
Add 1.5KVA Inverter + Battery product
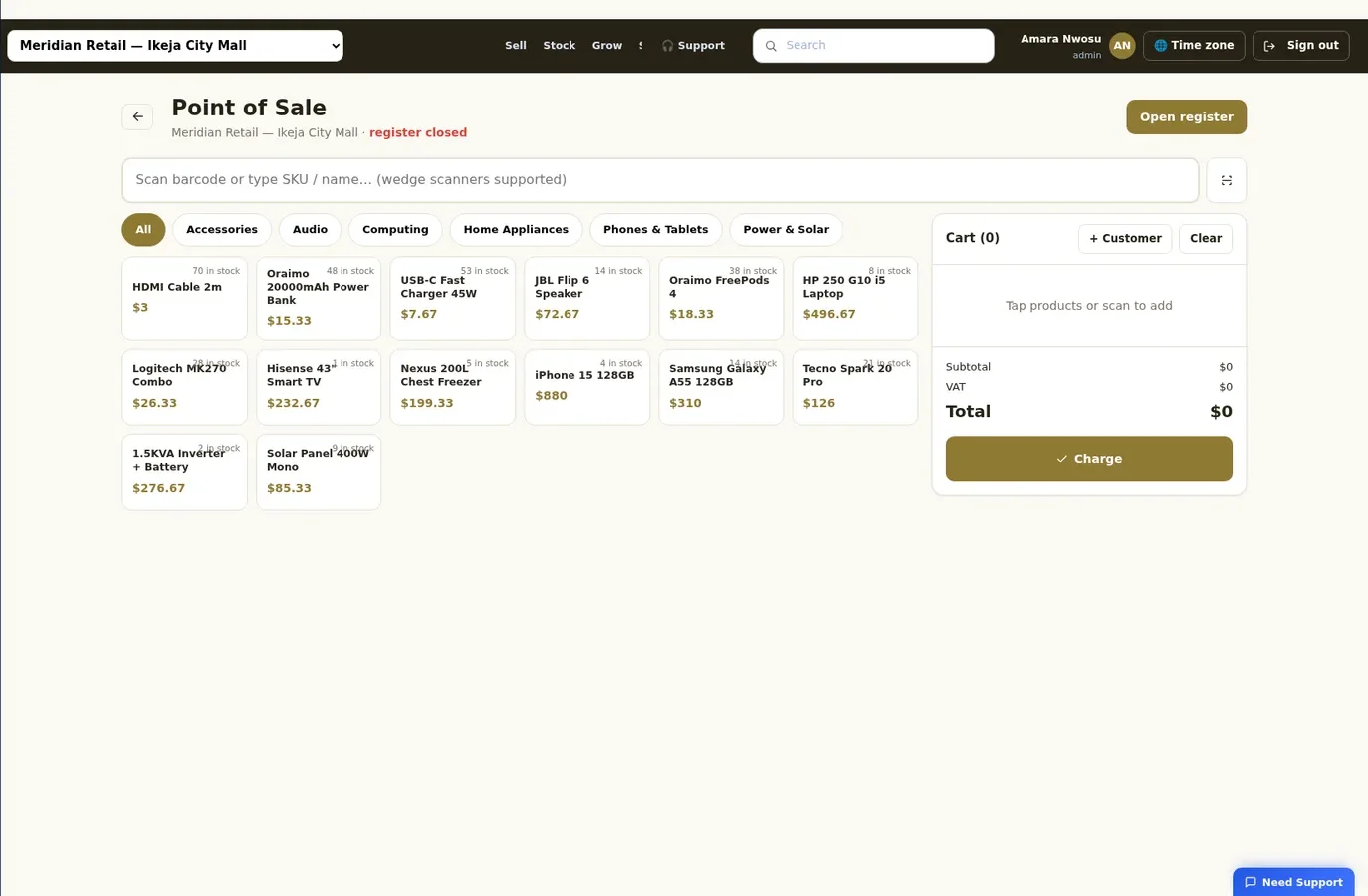point(184,472)
